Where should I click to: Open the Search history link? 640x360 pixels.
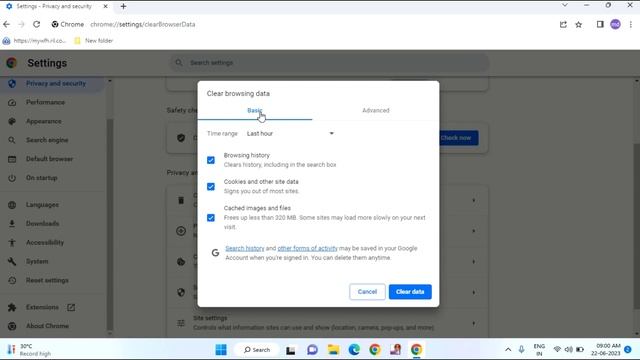245,248
